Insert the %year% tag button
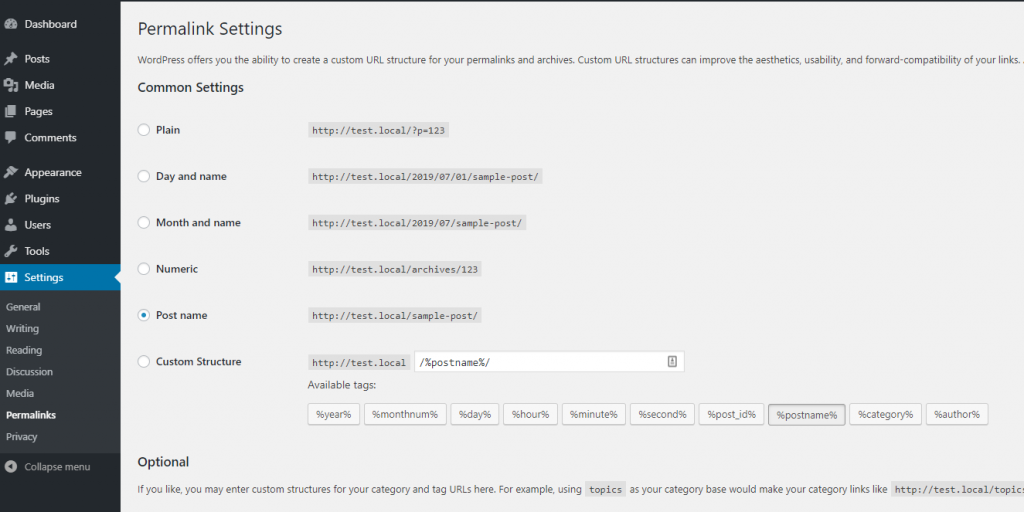 [334, 414]
